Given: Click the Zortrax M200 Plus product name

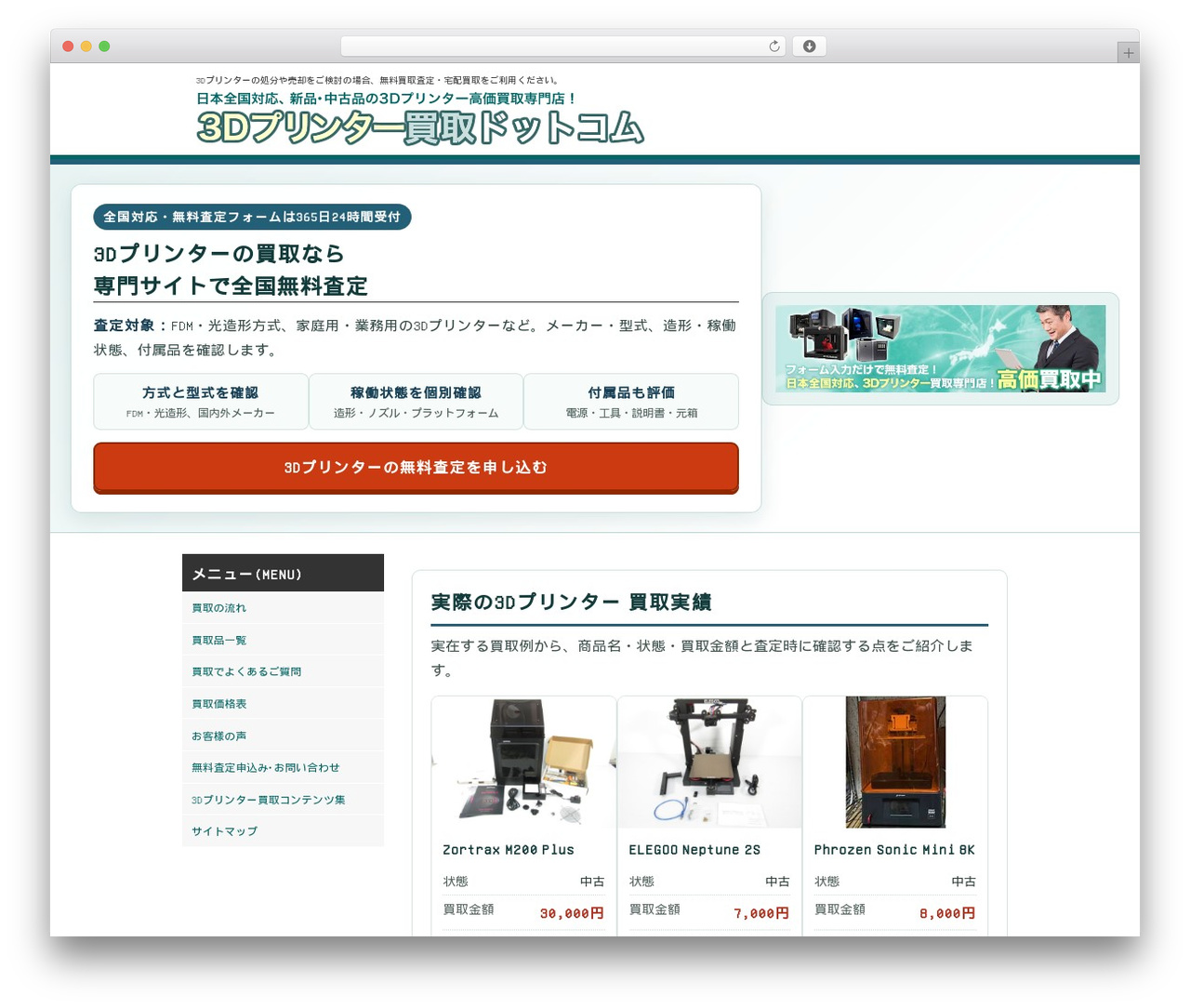Looking at the screenshot, I should 509,850.
